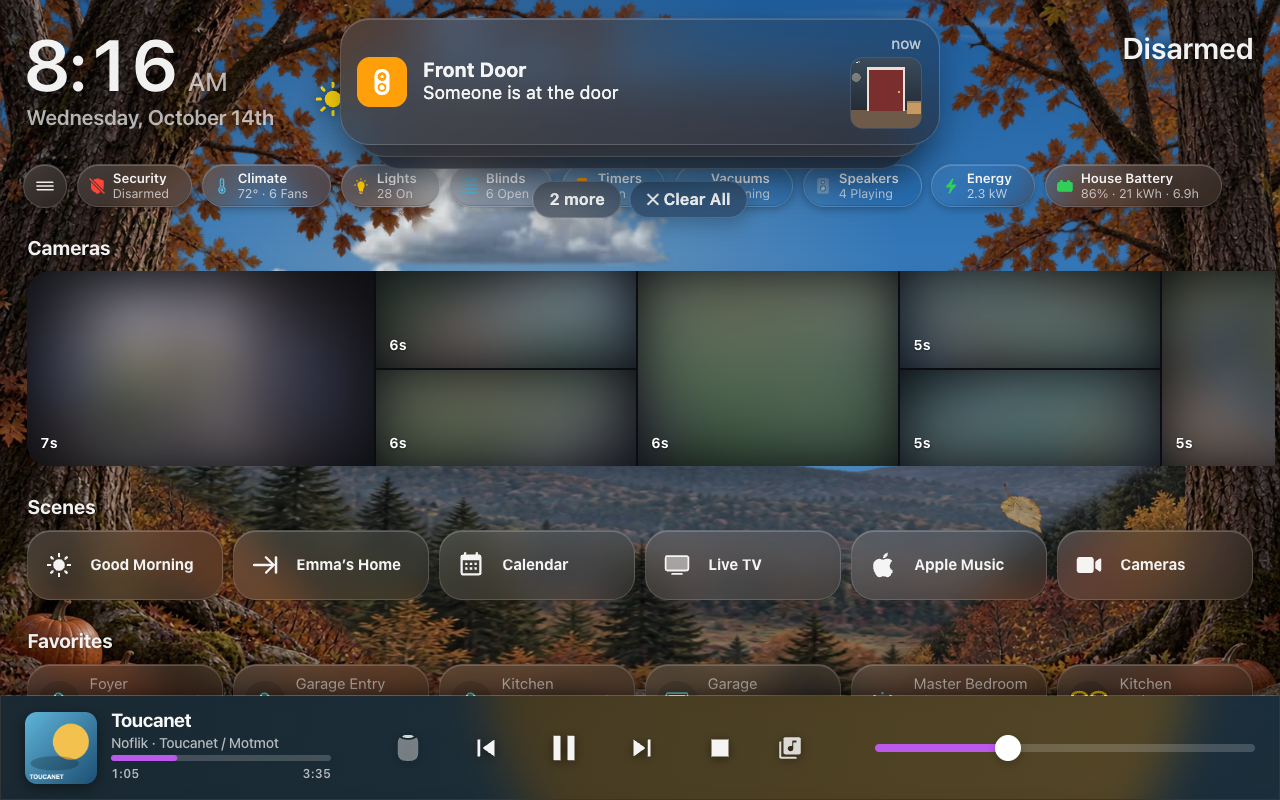Click the thermometer climate icon
Image resolution: width=1280 pixels, height=800 pixels.
(222, 186)
